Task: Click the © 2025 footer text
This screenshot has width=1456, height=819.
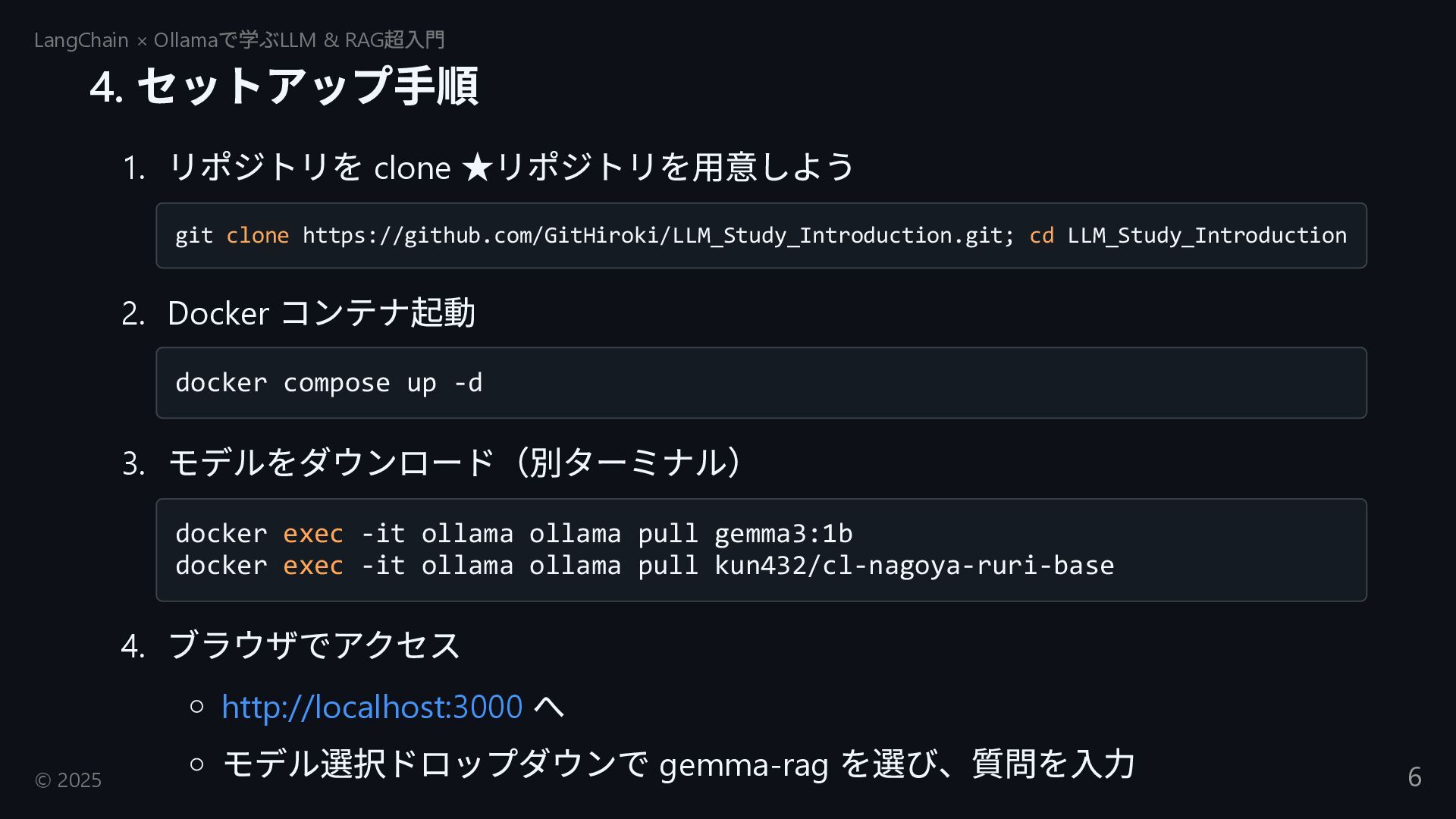Action: coord(68,780)
